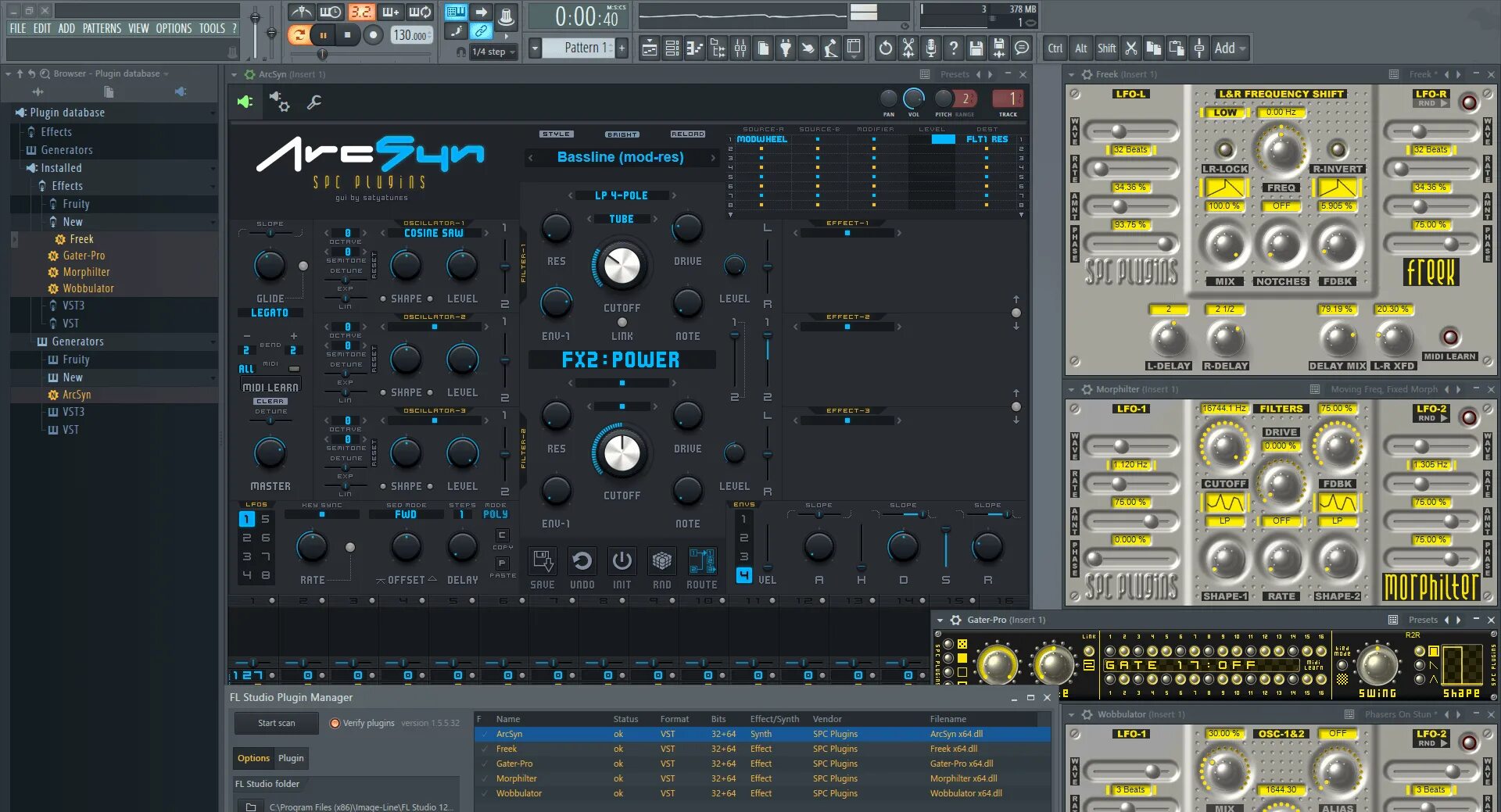Click ArcSyn detailed settings gear icon
This screenshot has height=812, width=1501.
(279, 102)
